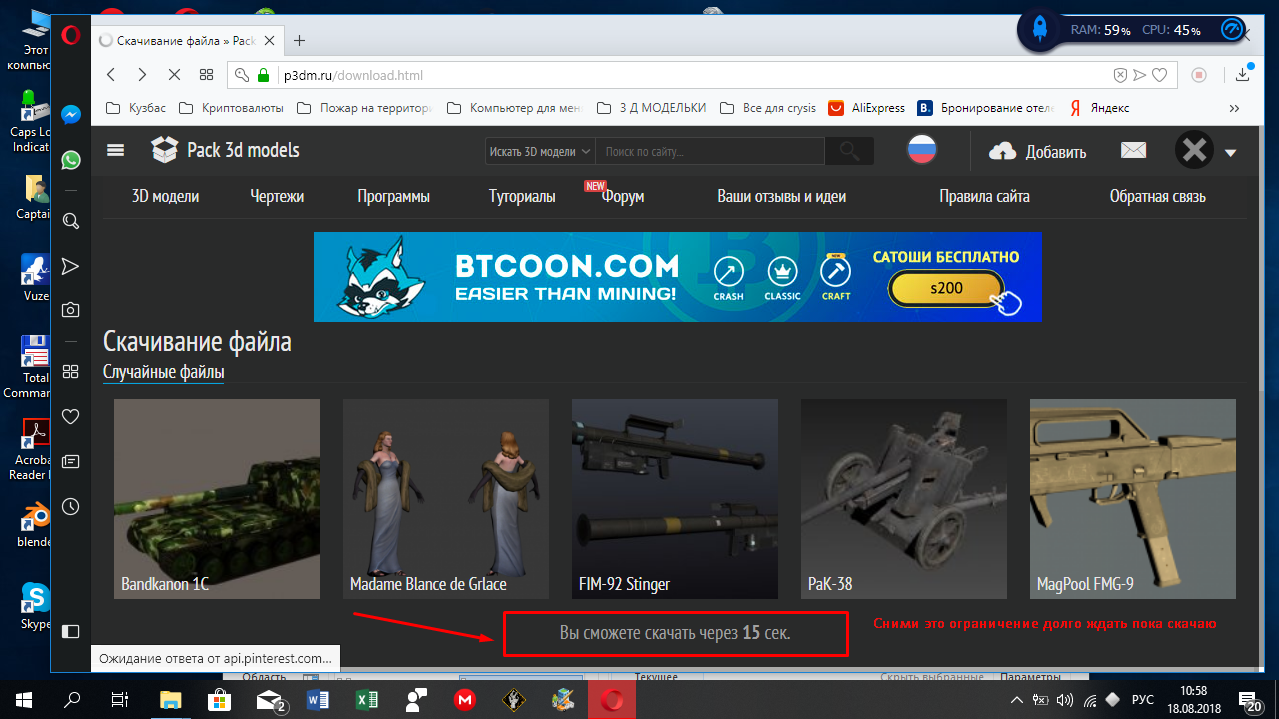This screenshot has height=719, width=1279.
Task: Open Speed Dial start page button
Action: click(206, 75)
